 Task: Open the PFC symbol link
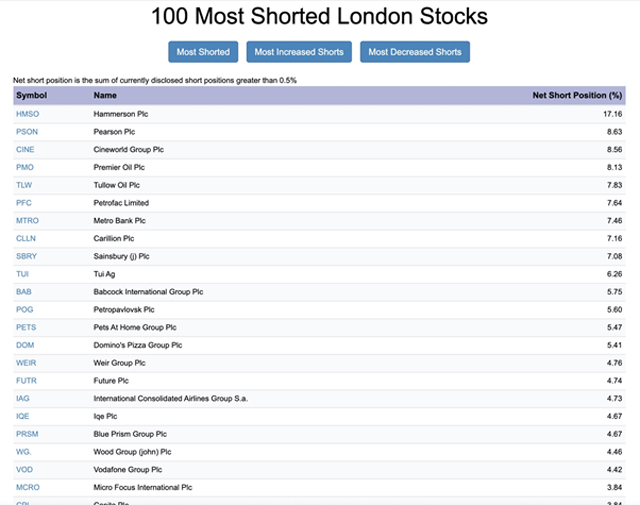pos(24,203)
